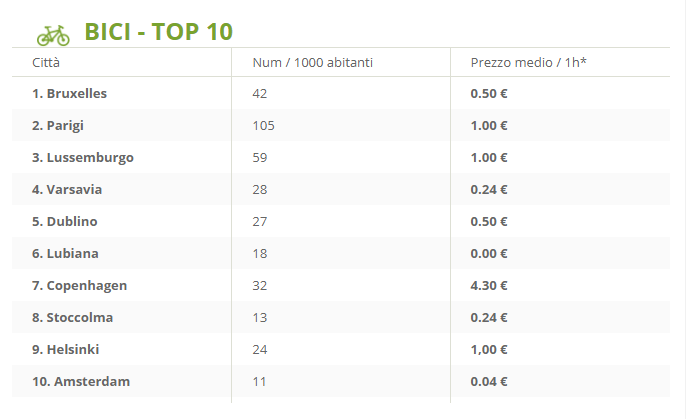This screenshot has width=686, height=419.
Task: Select the 1. Bruxelles row label
Action: [69, 94]
